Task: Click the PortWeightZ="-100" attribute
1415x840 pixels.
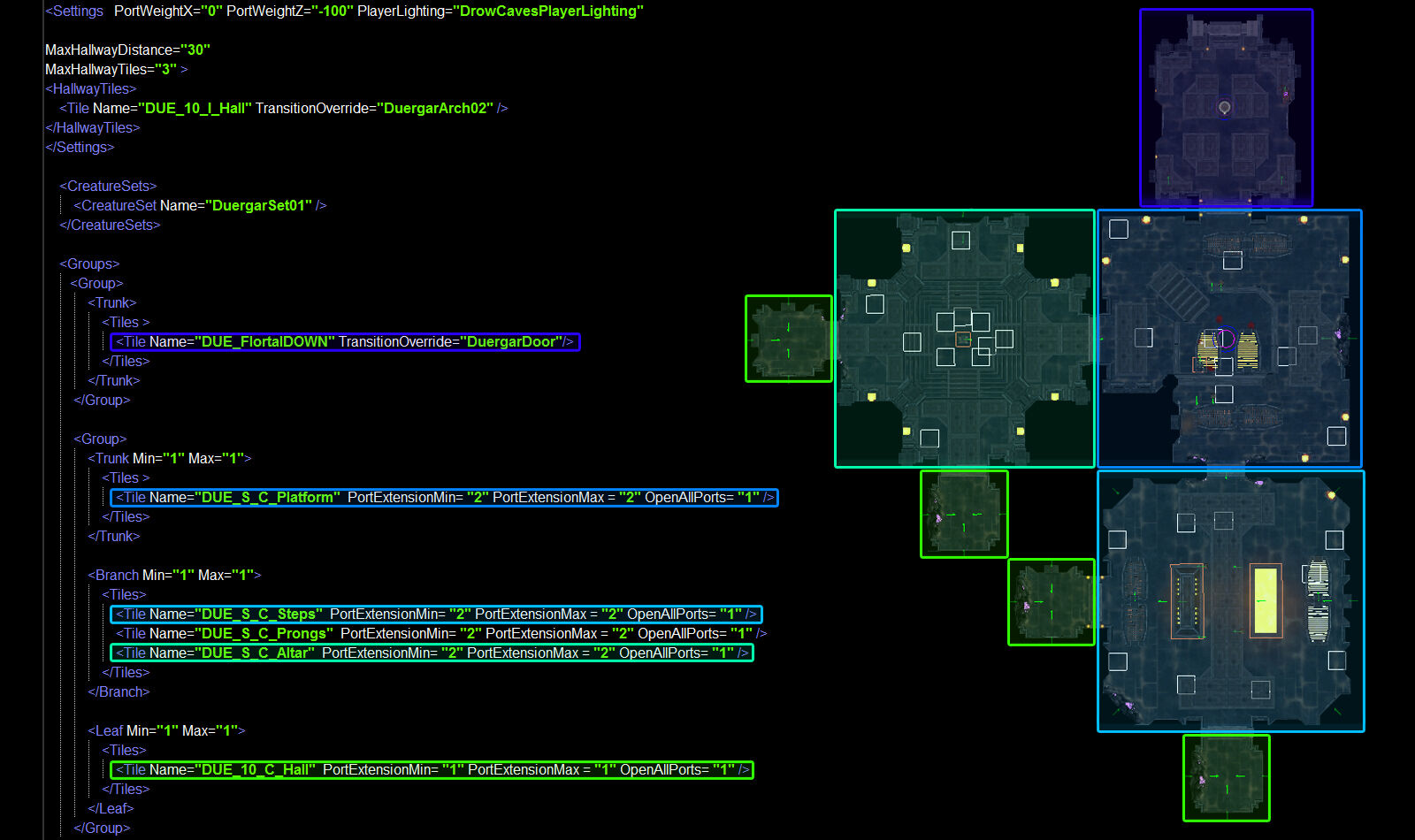Action: [289, 11]
